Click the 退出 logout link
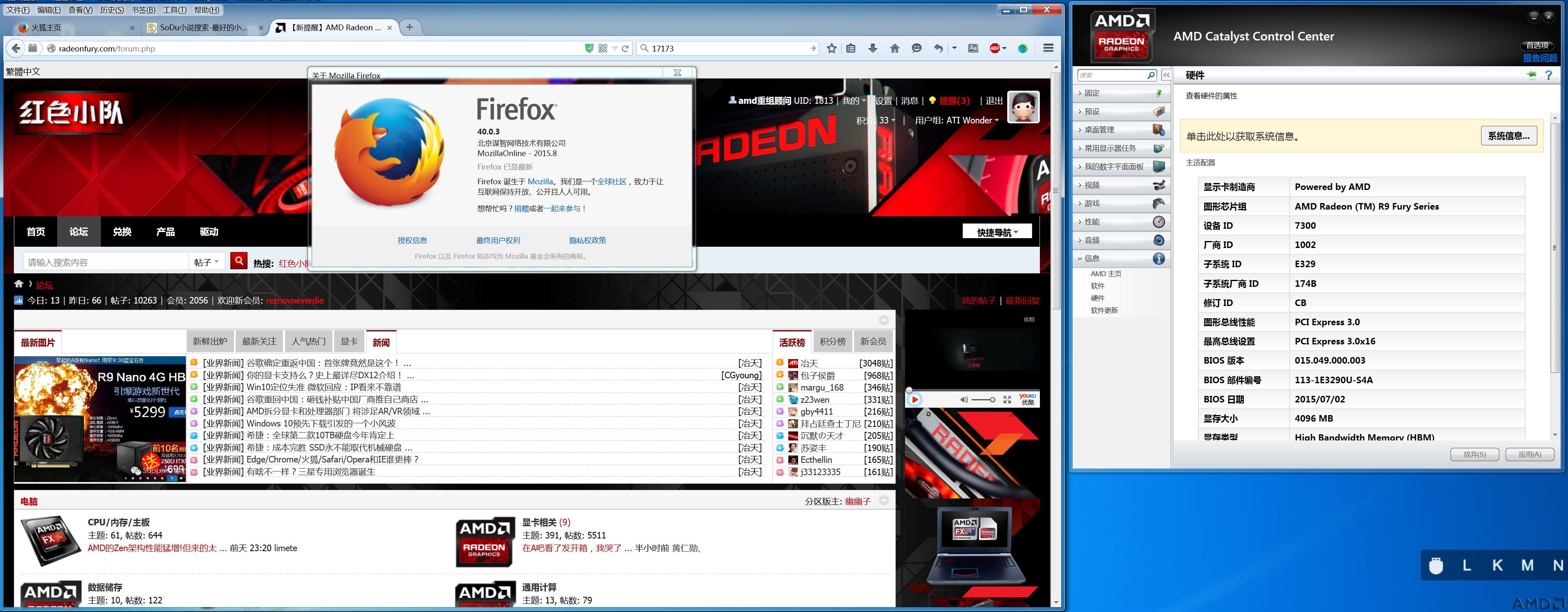This screenshot has height=612, width=1568. pyautogui.click(x=994, y=101)
